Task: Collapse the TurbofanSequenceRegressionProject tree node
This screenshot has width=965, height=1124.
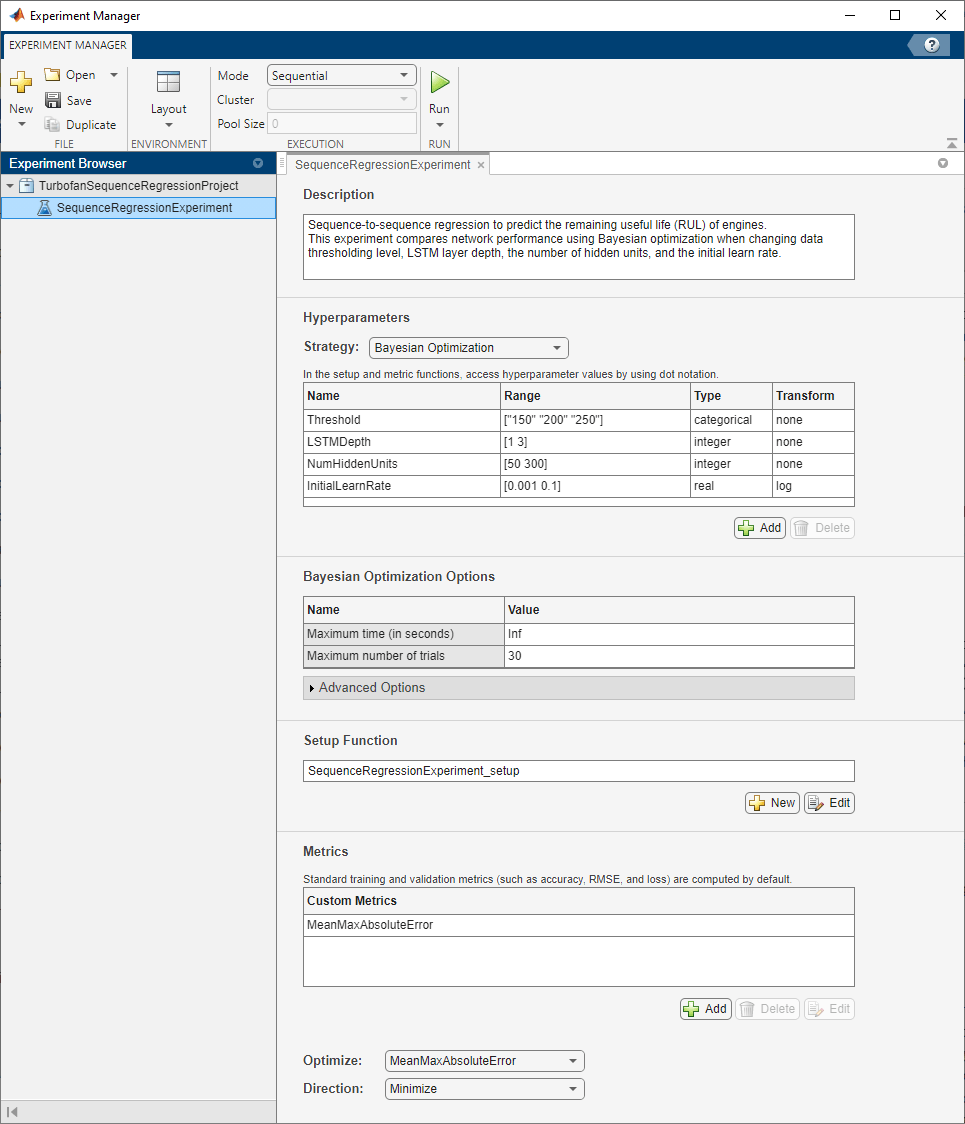Action: [10, 186]
